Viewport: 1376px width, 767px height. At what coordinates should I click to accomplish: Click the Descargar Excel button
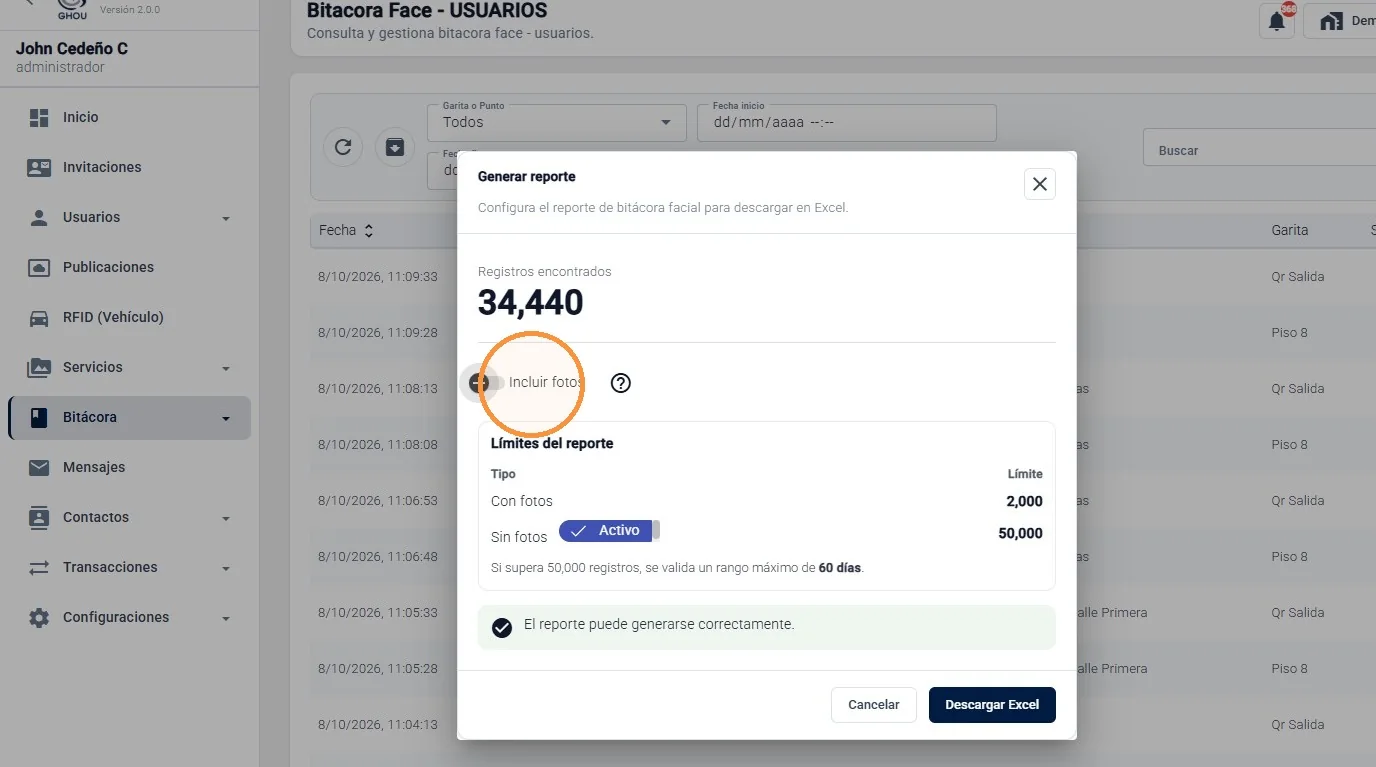[x=992, y=704]
